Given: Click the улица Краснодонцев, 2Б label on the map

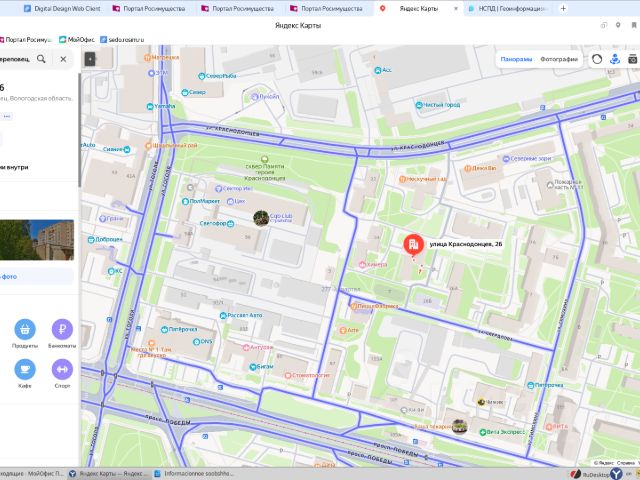Looking at the screenshot, I should coord(466,244).
